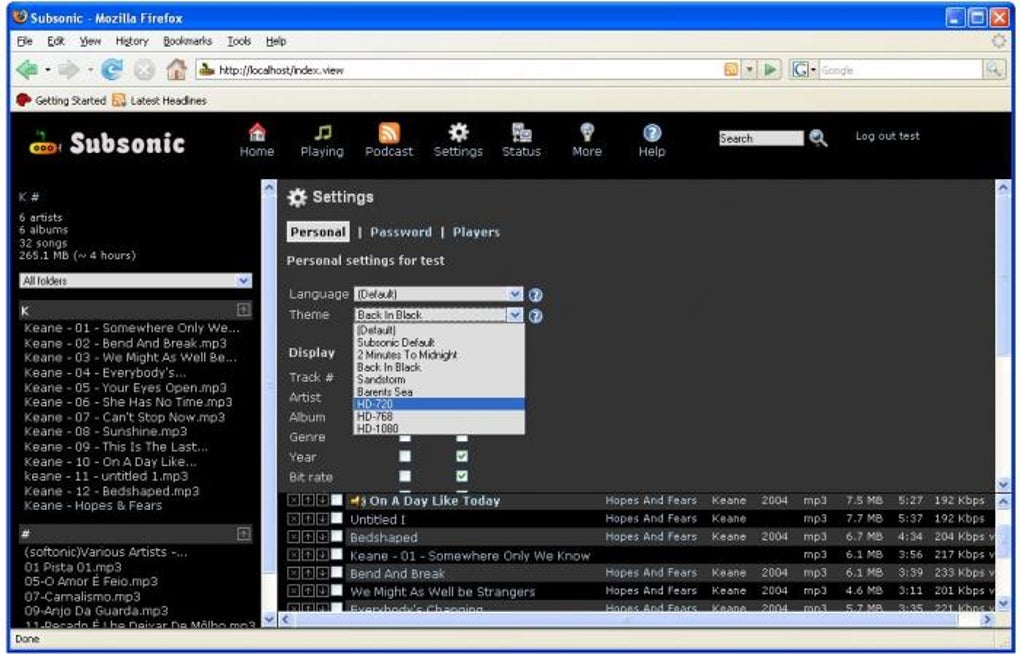Open the File menu

pos(25,41)
